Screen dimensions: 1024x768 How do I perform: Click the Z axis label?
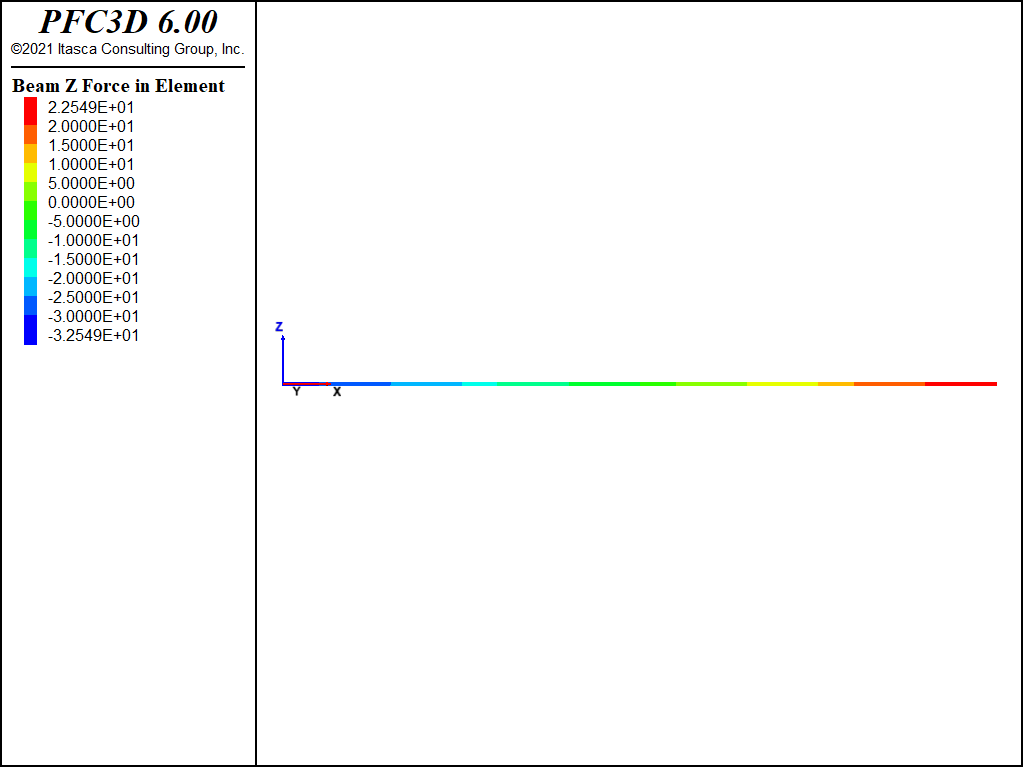click(279, 327)
